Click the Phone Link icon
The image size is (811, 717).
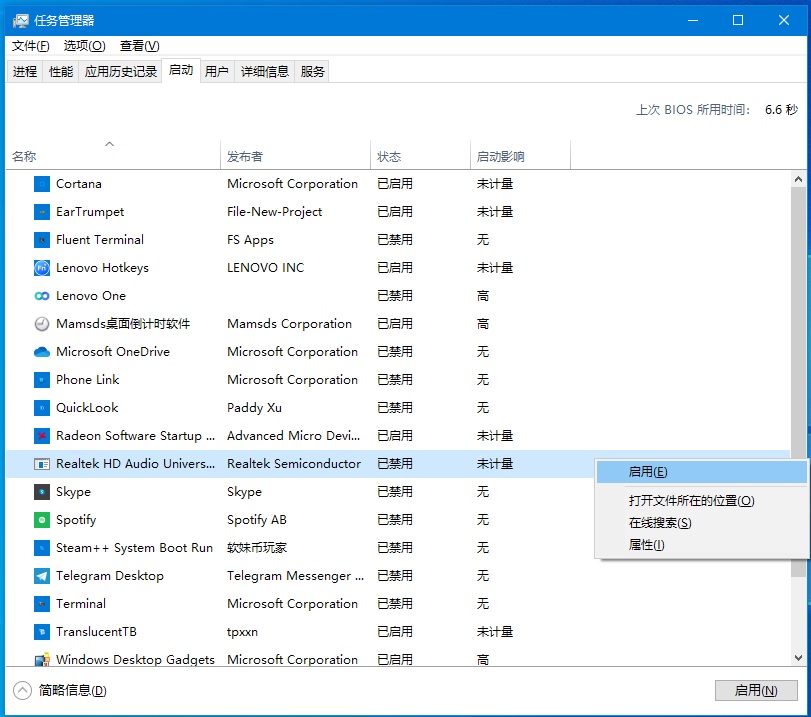tap(42, 380)
